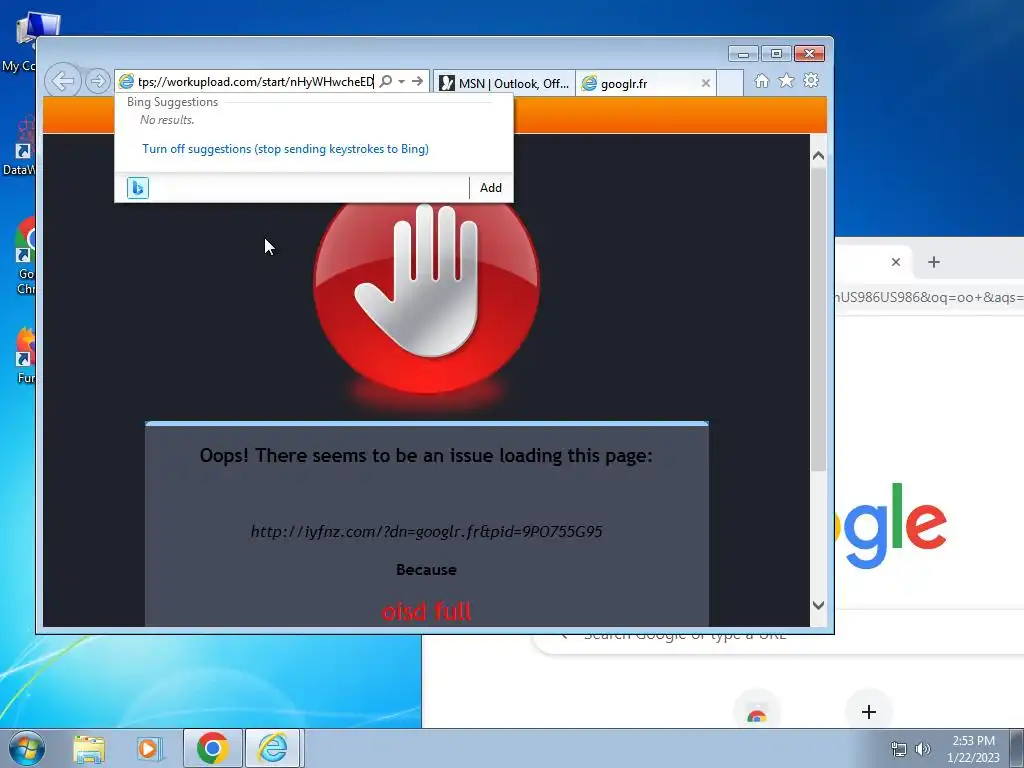This screenshot has height=768, width=1024.
Task: Click the Go arrow in the address bar
Action: (x=417, y=82)
